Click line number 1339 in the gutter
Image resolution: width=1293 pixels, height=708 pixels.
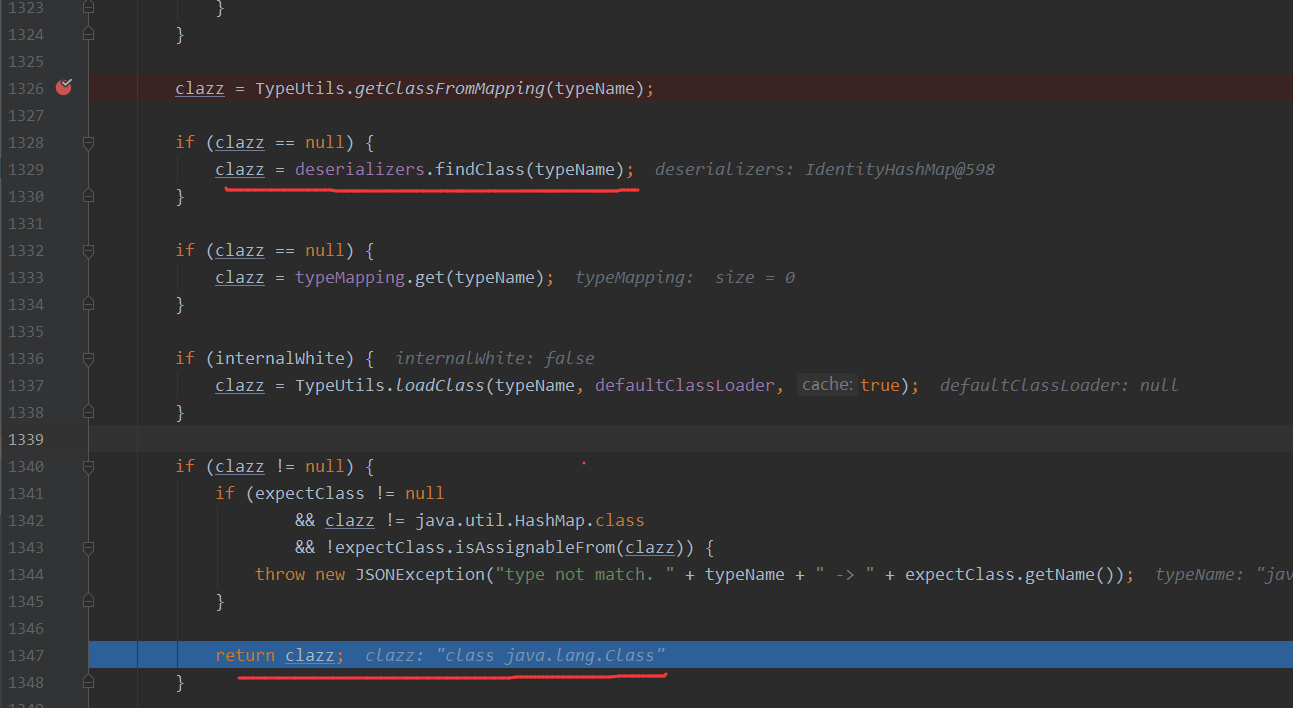[26, 439]
